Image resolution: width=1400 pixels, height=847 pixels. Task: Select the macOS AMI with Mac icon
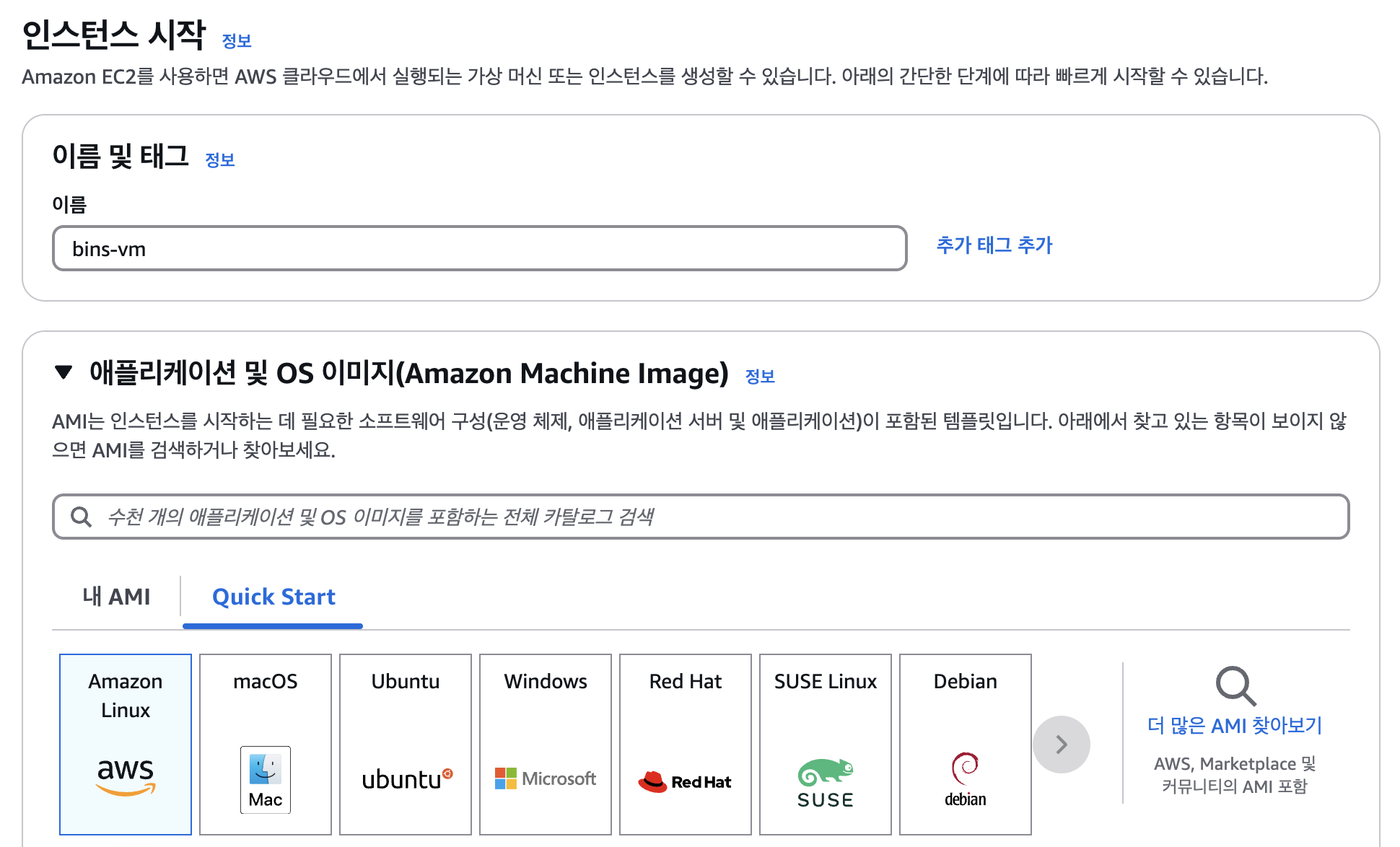264,743
